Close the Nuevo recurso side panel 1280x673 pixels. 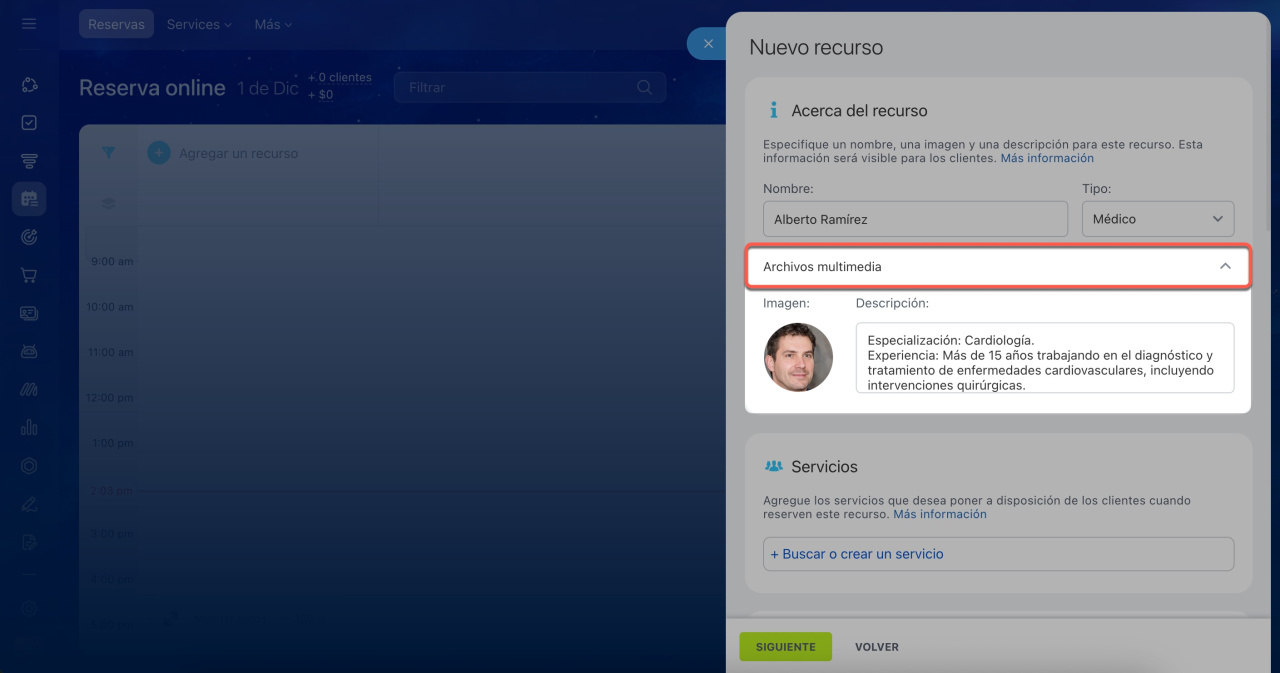tap(708, 44)
